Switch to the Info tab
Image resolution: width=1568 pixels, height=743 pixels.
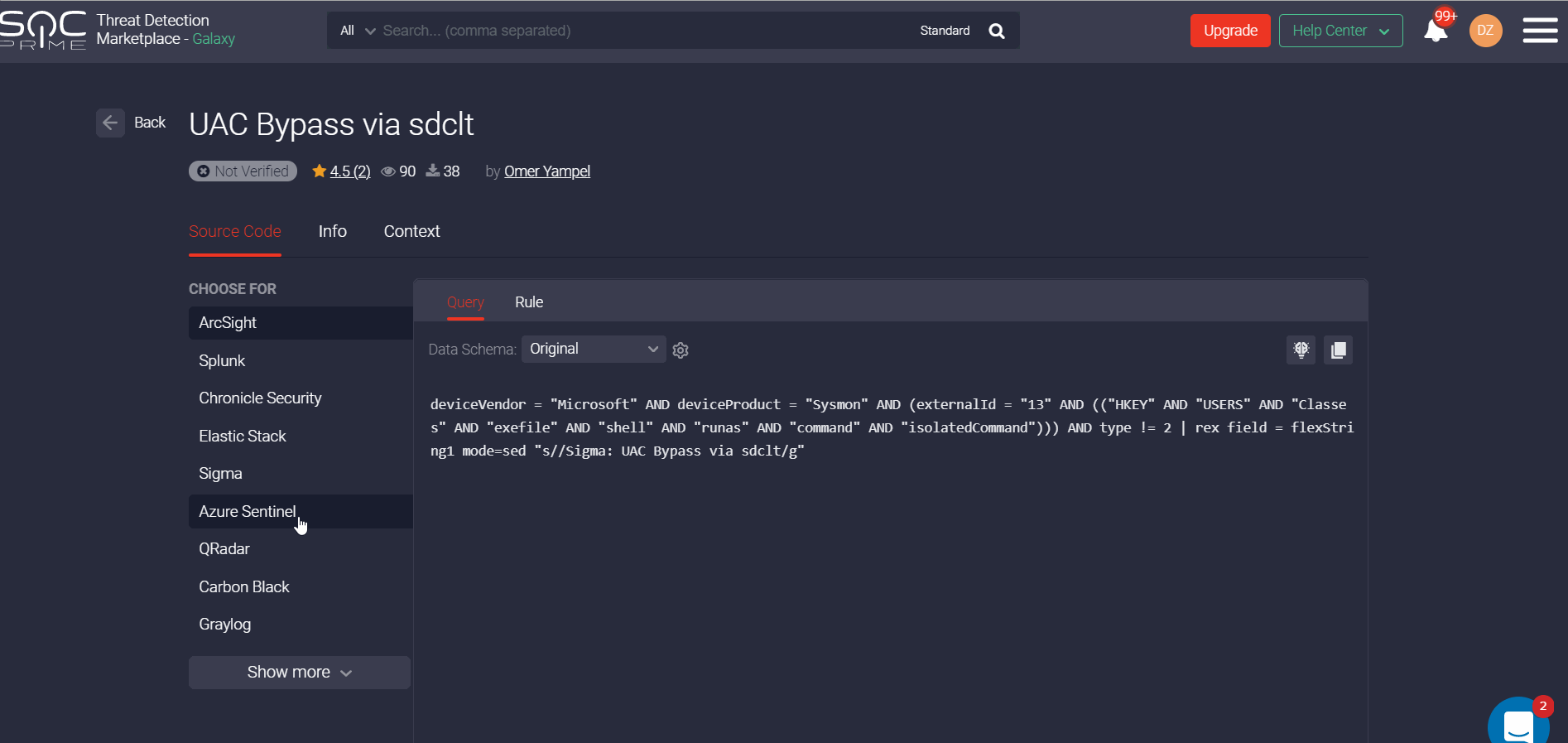click(332, 232)
